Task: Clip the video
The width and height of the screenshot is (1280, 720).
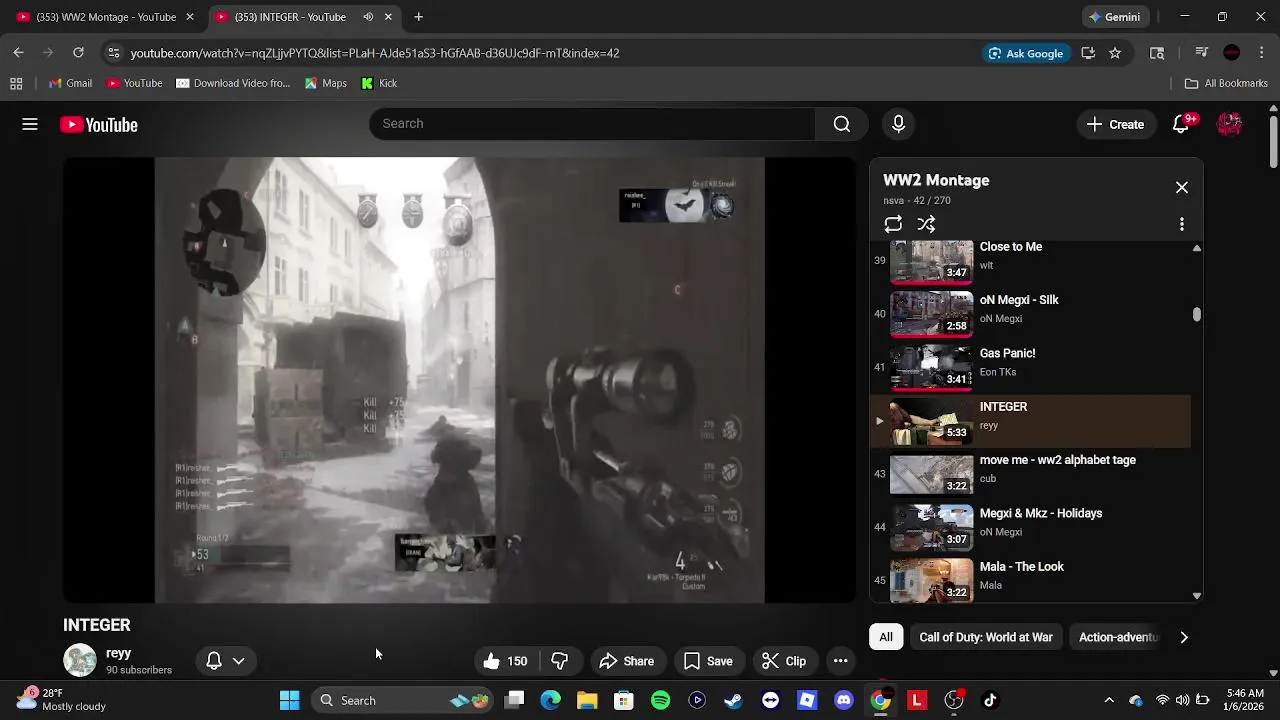Action: [x=784, y=661]
